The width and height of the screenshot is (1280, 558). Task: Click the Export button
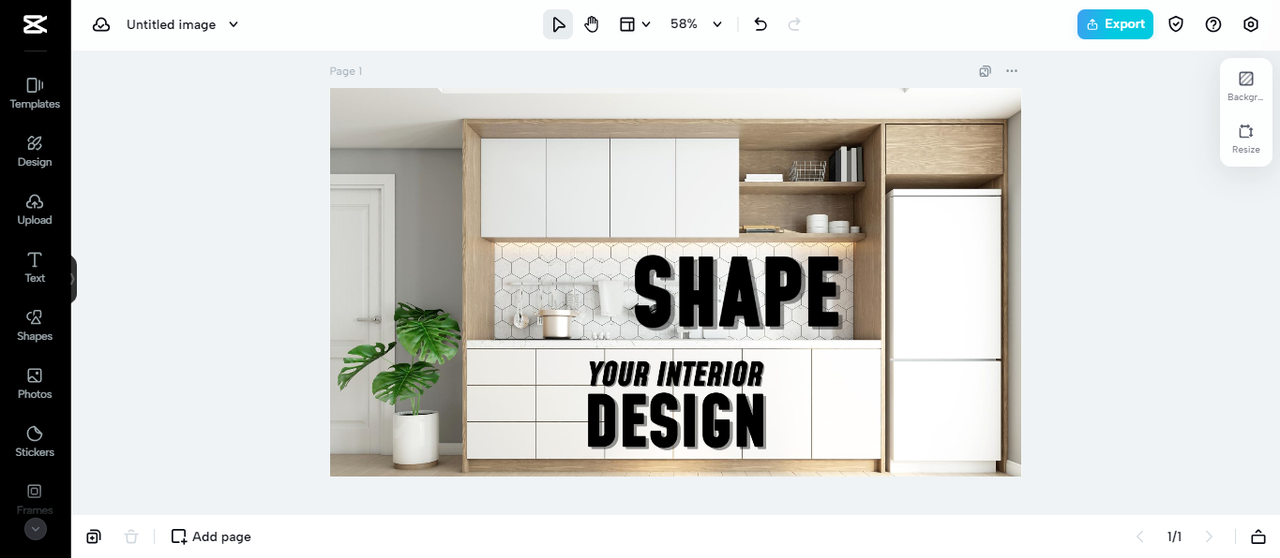point(1115,24)
